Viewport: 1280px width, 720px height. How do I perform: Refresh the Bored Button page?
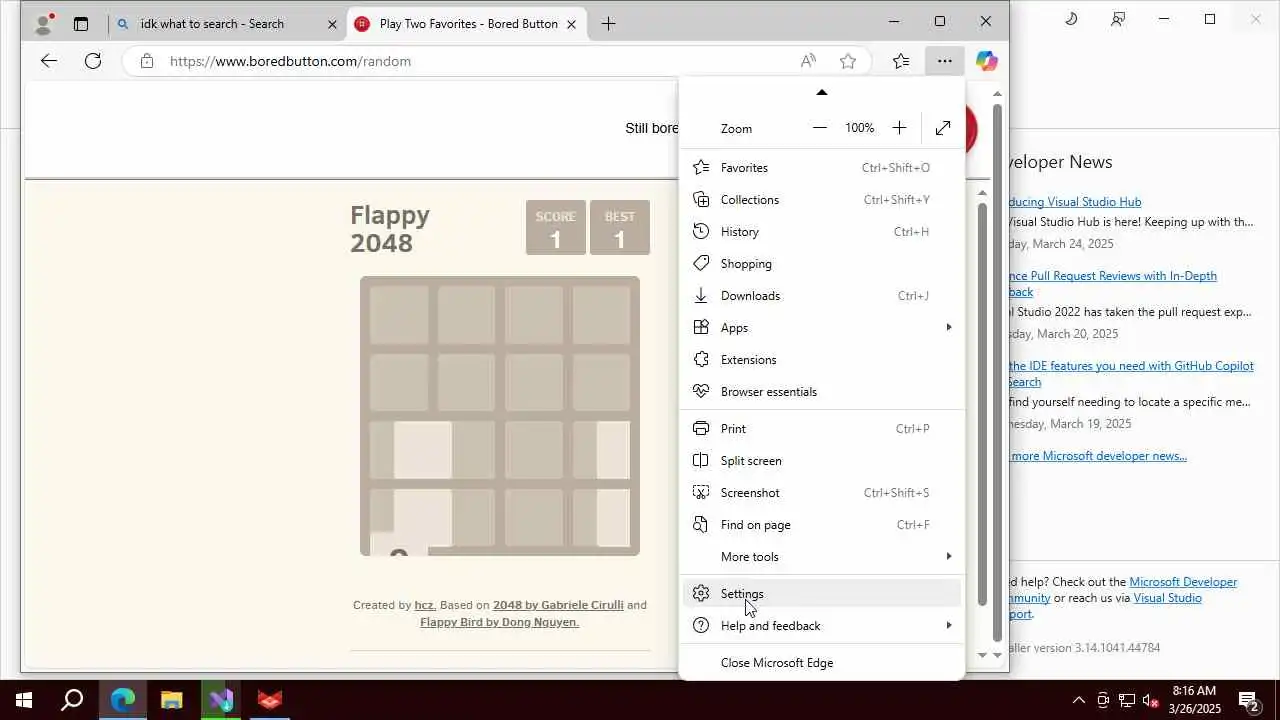[93, 61]
